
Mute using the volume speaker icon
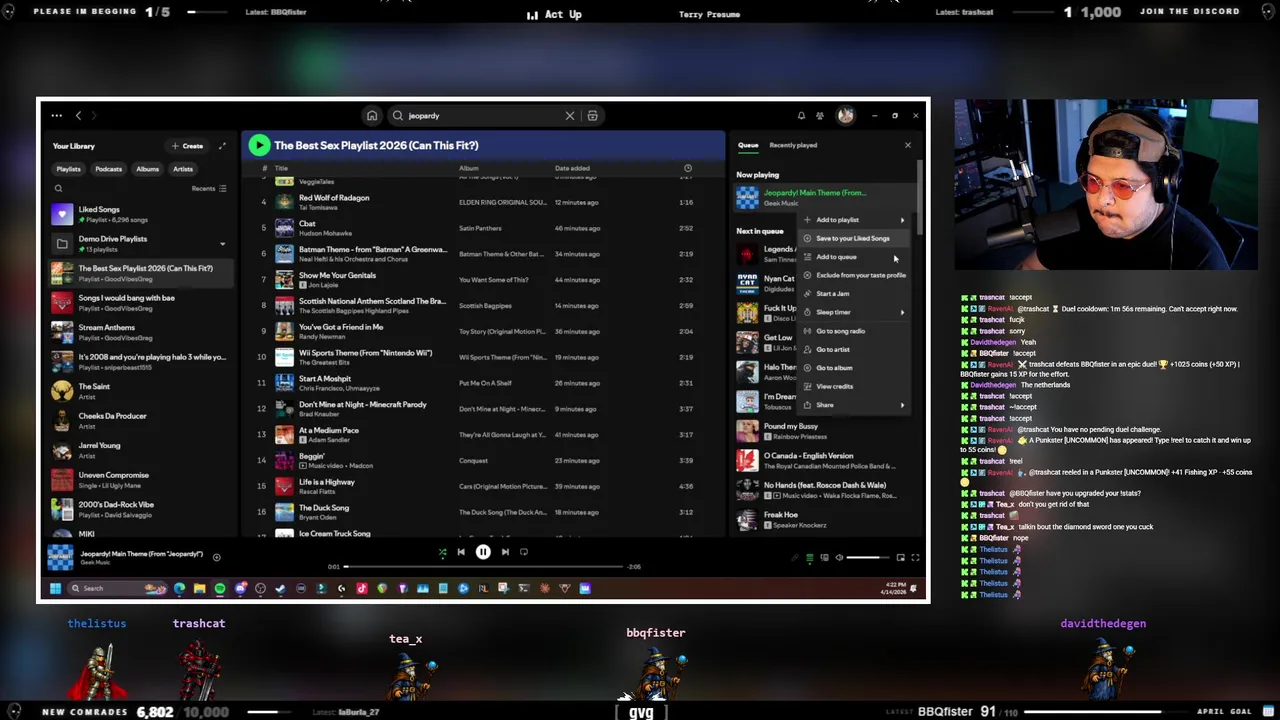click(839, 558)
